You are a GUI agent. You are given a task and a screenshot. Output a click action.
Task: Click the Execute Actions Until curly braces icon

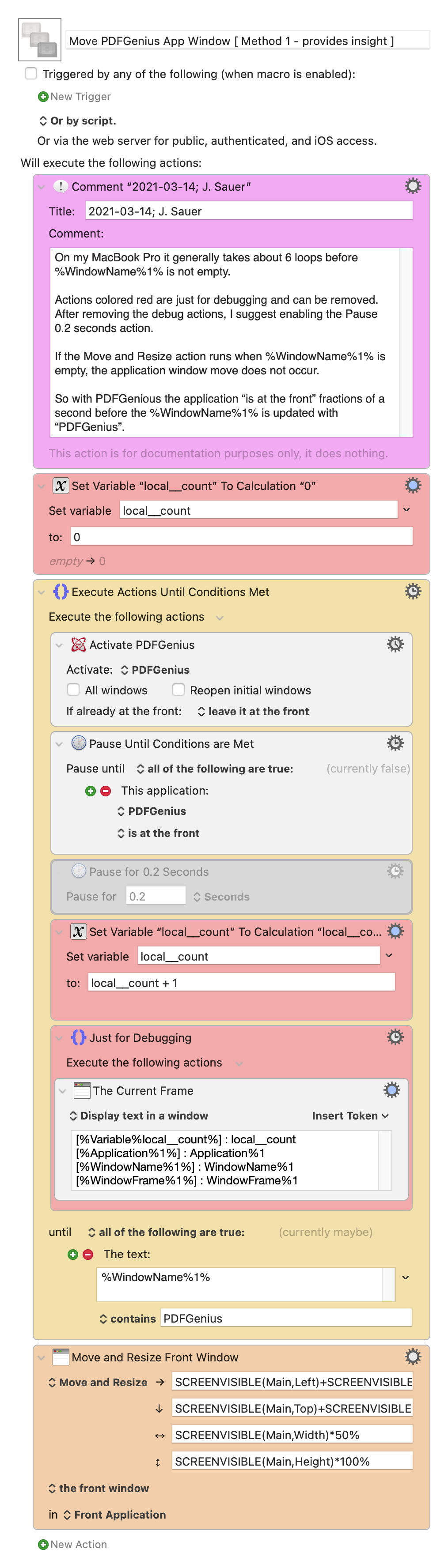click(x=61, y=591)
